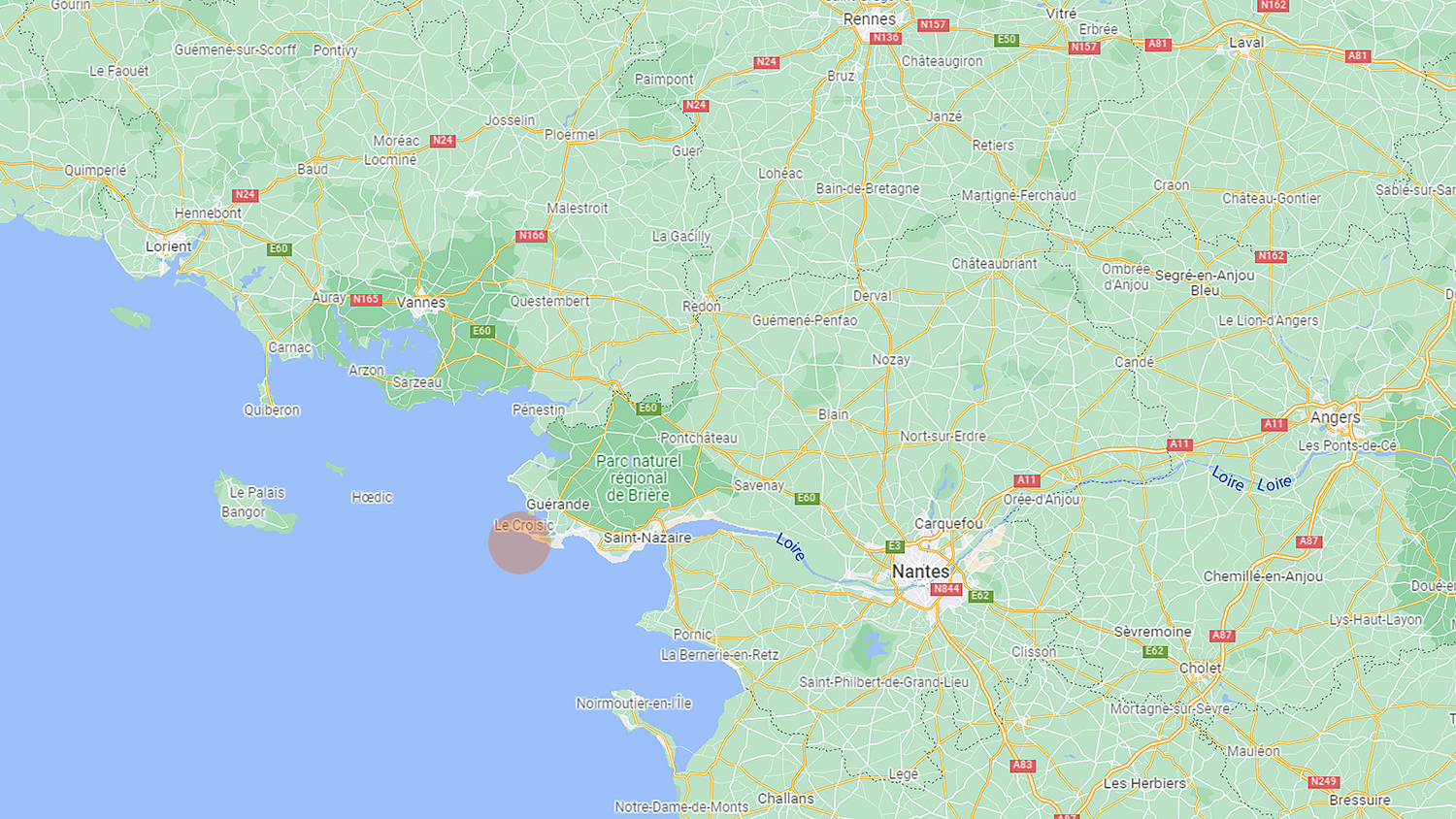Click the A11 shield near Angers
This screenshot has height=819, width=1456.
[1274, 424]
